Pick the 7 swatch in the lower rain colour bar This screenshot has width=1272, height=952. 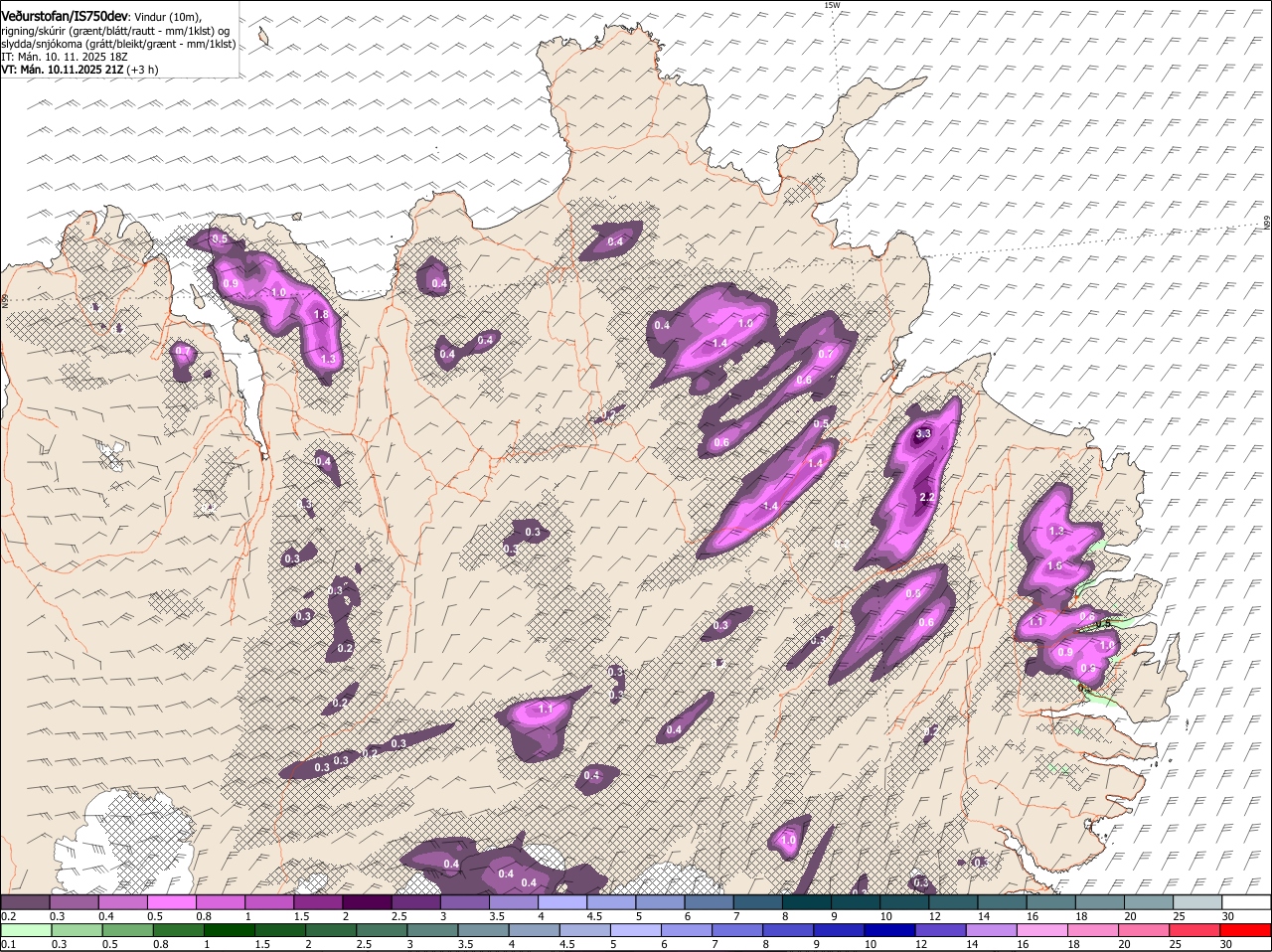[x=737, y=931]
